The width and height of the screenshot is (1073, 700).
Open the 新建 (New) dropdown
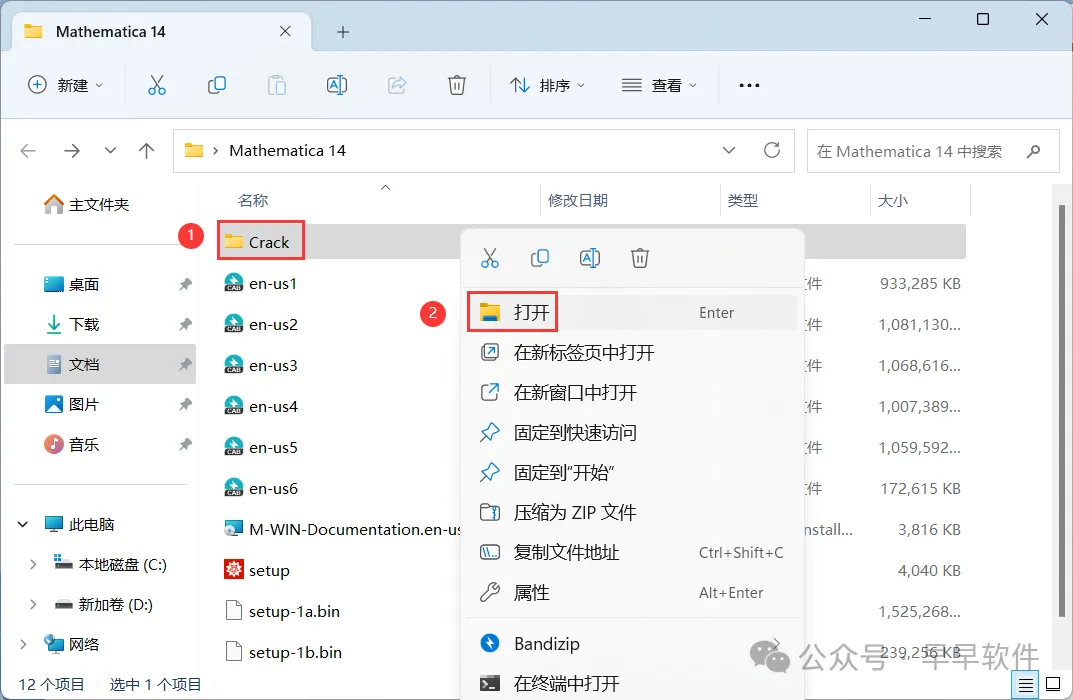click(x=66, y=85)
